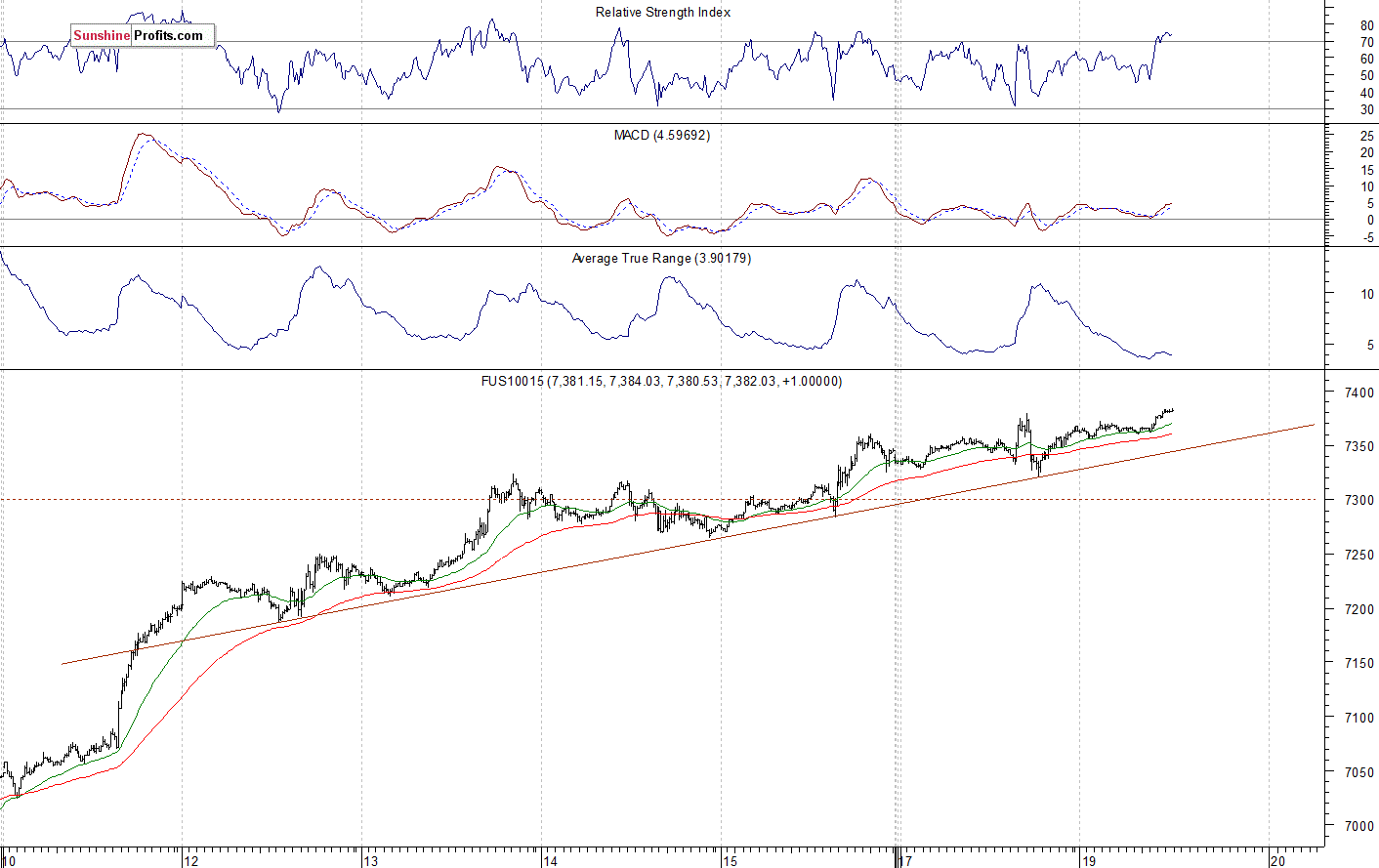Click date label 13 on time axis

click(370, 861)
